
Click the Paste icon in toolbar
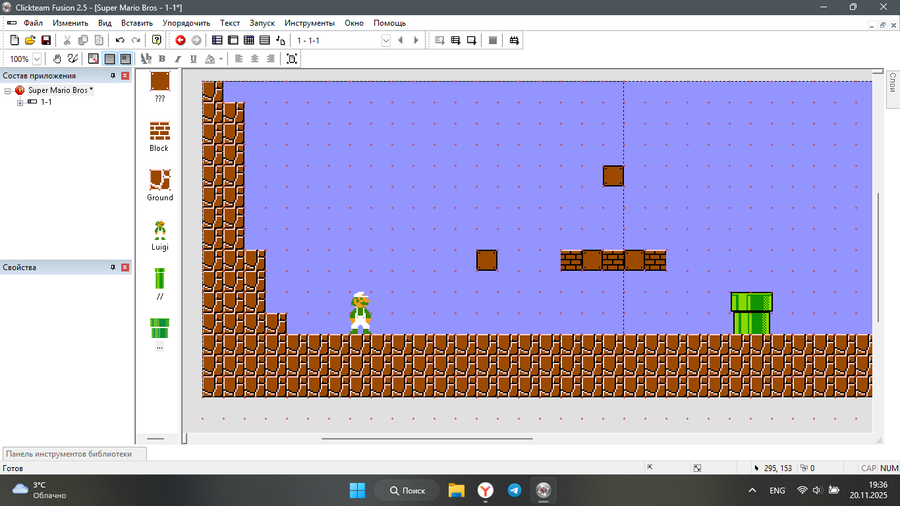(x=99, y=40)
